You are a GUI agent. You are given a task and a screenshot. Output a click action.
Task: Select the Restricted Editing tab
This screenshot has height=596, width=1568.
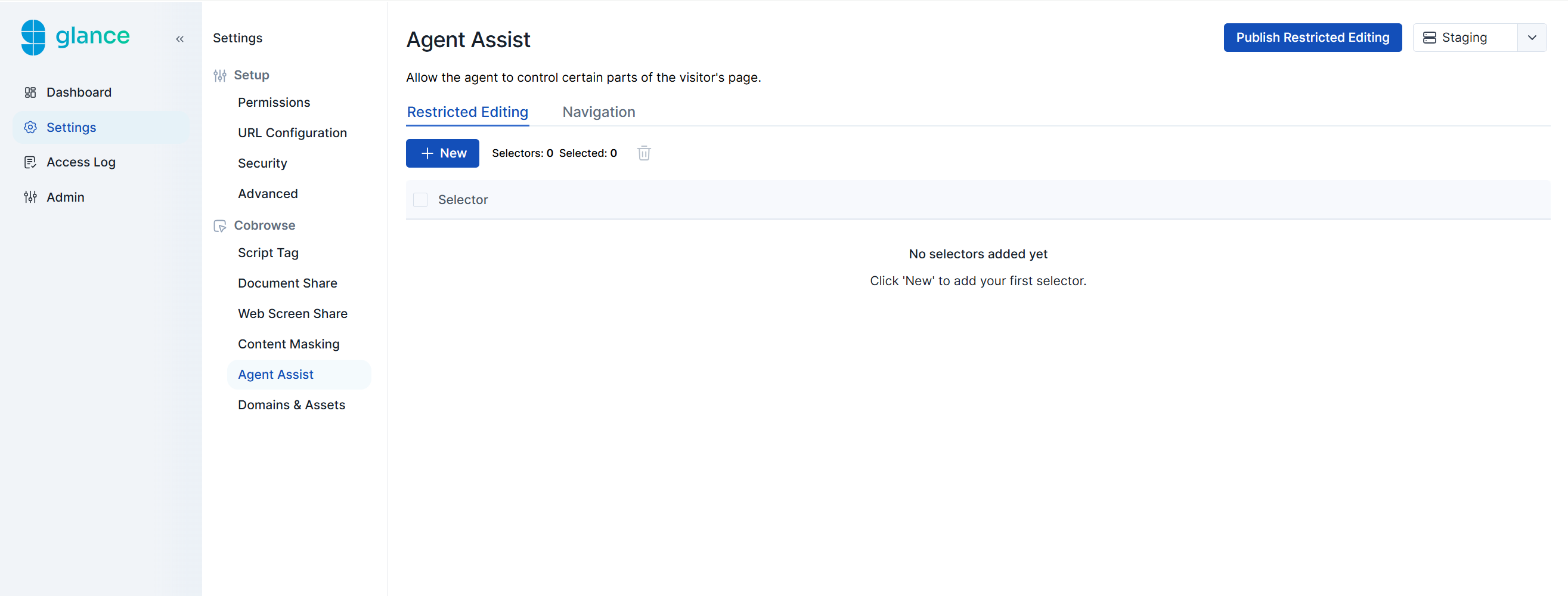tap(467, 112)
